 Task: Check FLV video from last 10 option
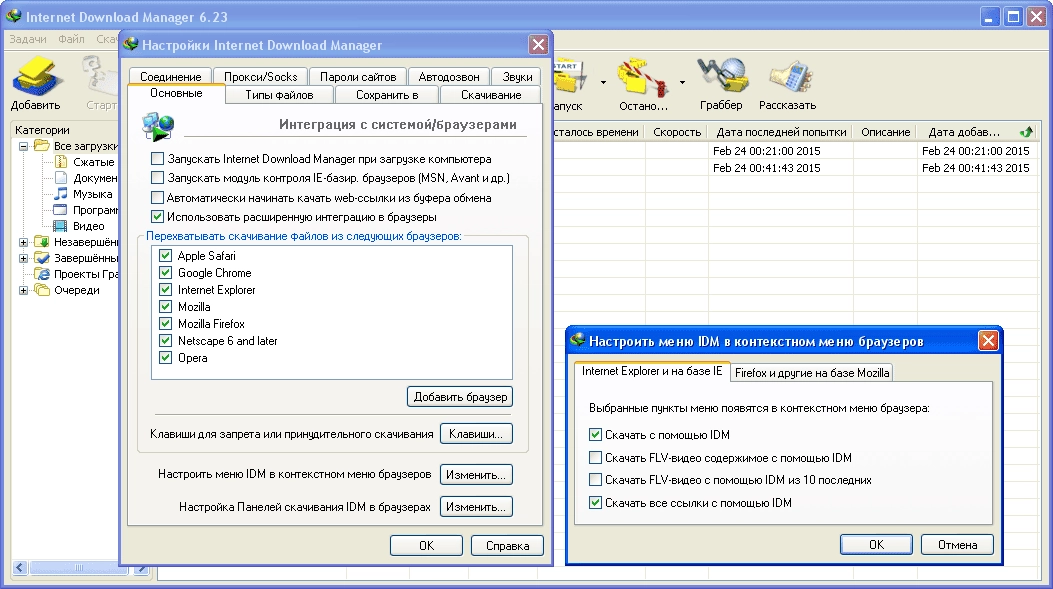(x=595, y=480)
